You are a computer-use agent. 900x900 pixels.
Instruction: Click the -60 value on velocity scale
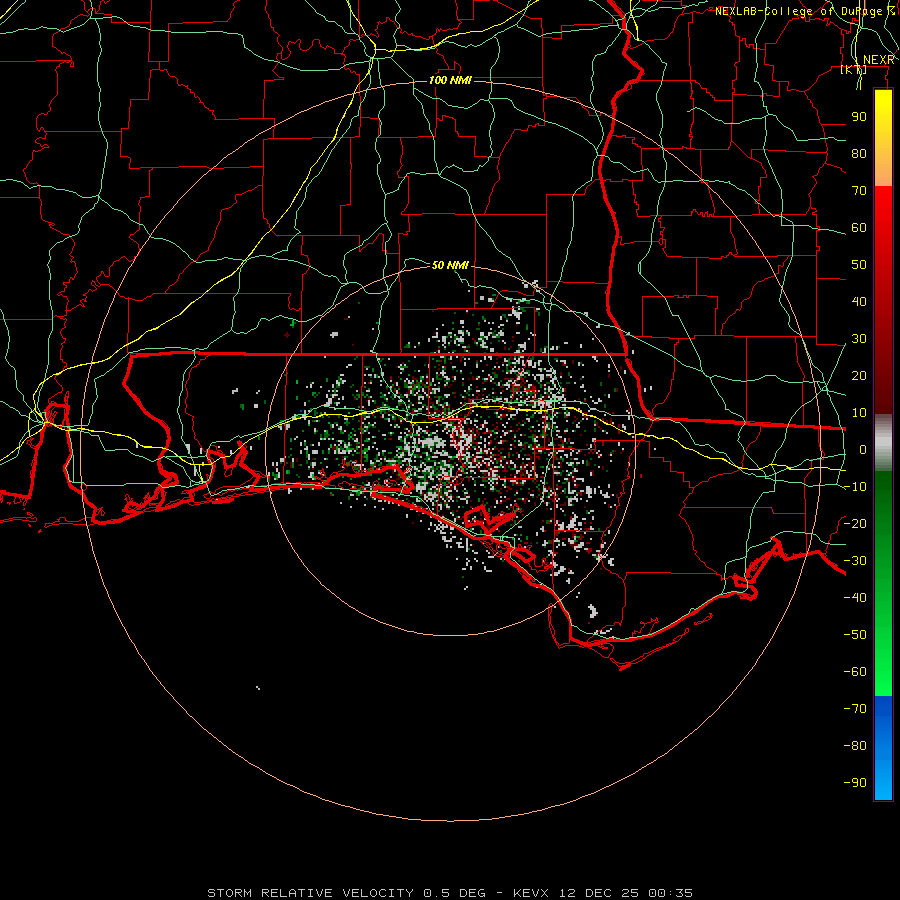(855, 672)
